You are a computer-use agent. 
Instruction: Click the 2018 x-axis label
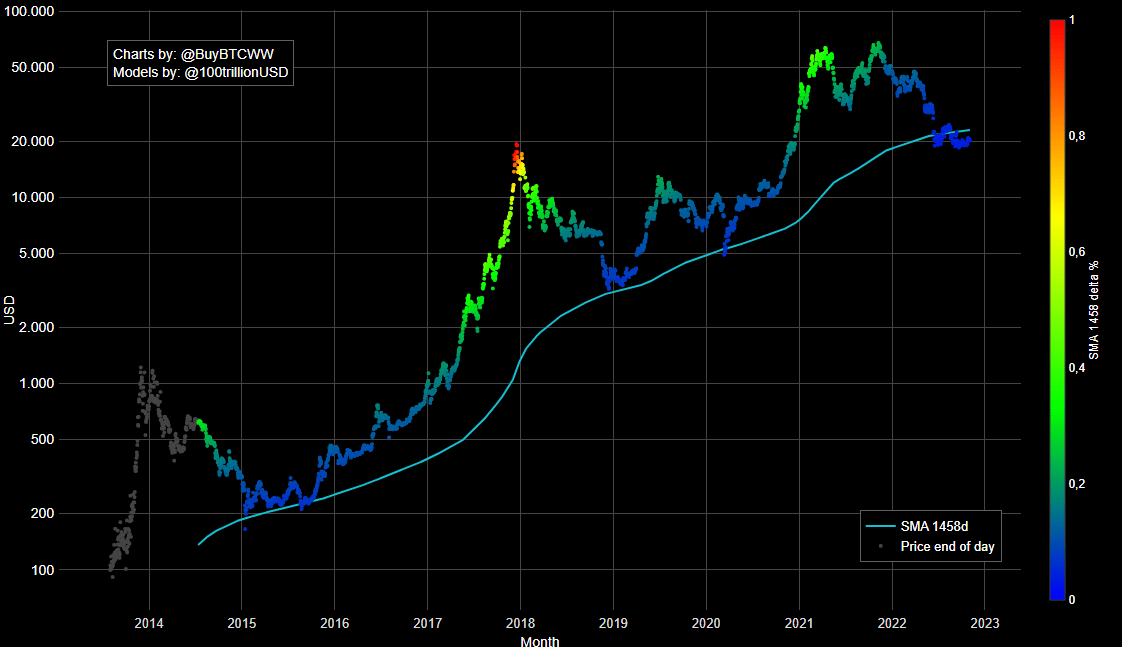520,623
